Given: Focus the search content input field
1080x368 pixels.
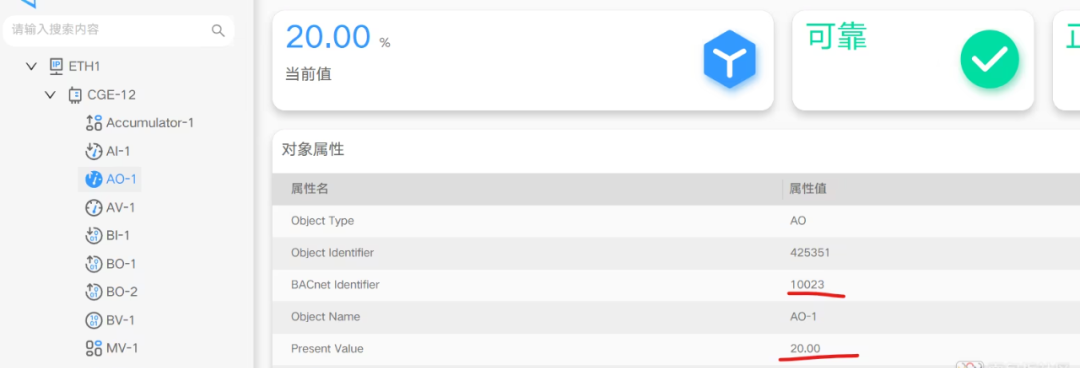Looking at the screenshot, I should pyautogui.click(x=110, y=30).
